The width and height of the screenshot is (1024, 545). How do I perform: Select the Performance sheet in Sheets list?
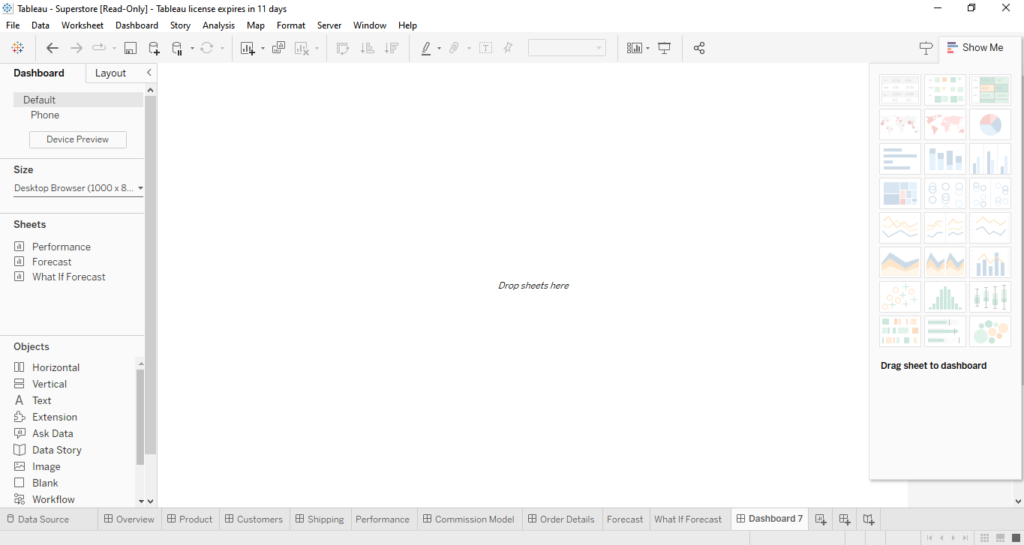point(61,247)
